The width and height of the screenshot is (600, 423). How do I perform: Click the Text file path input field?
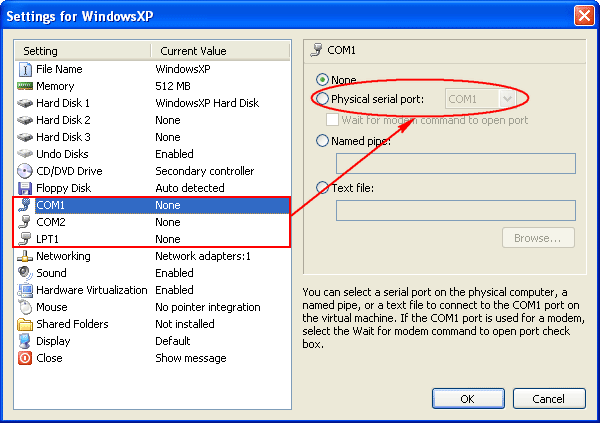point(456,210)
